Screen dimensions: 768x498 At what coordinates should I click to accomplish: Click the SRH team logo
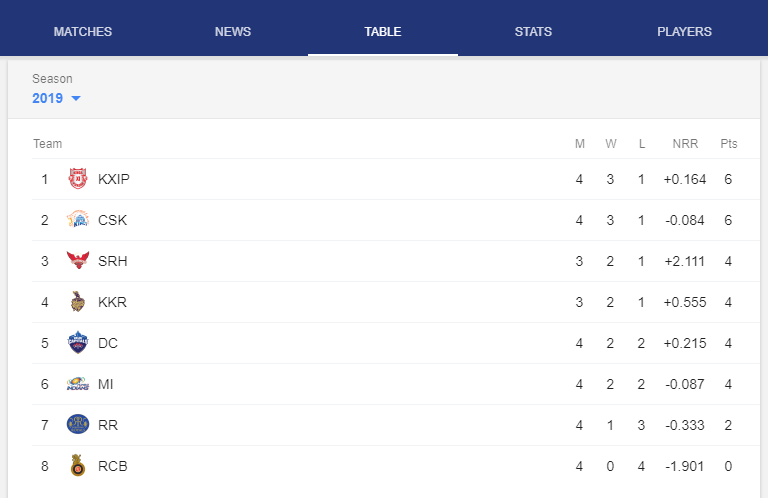click(x=78, y=261)
